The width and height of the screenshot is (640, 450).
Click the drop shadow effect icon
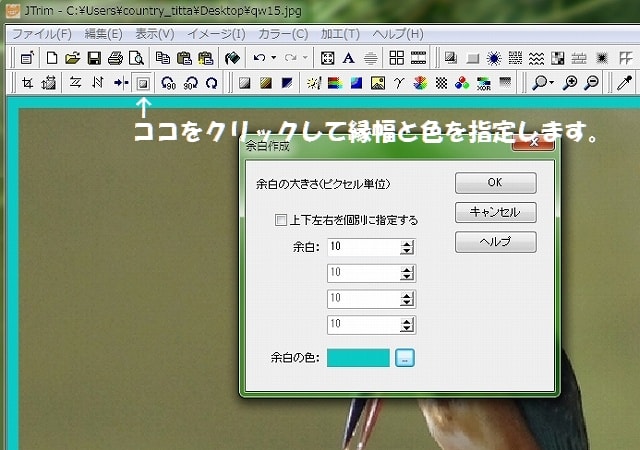pos(451,58)
